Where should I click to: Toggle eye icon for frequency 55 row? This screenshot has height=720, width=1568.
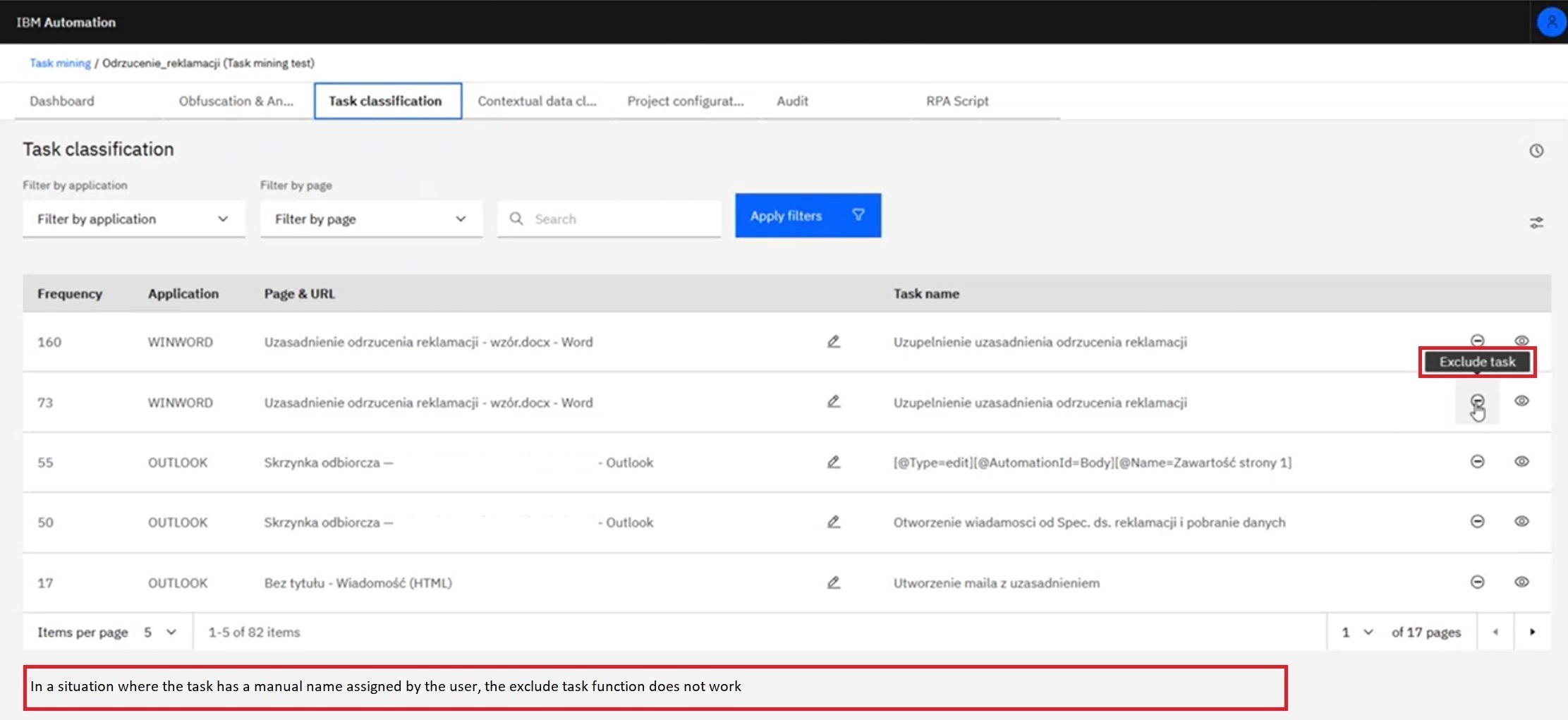point(1521,461)
